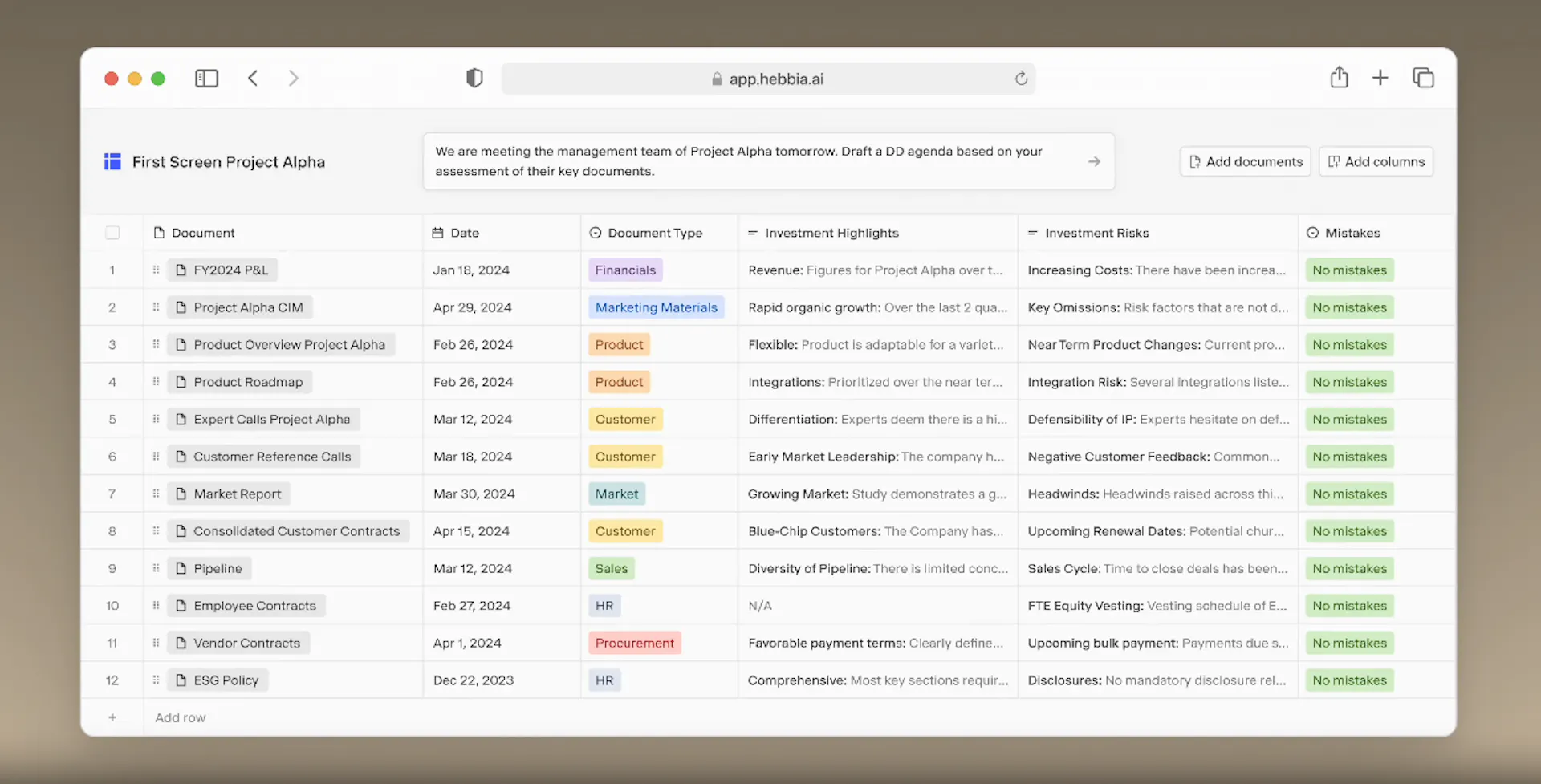Open Blue-Chip Customers highlights cell
The height and width of the screenshot is (784, 1541).
(877, 531)
